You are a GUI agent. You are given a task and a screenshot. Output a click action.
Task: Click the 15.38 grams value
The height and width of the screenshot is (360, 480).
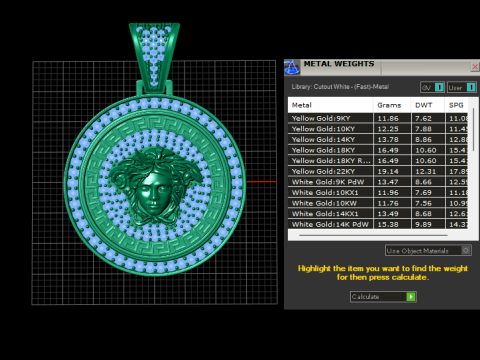(x=388, y=224)
